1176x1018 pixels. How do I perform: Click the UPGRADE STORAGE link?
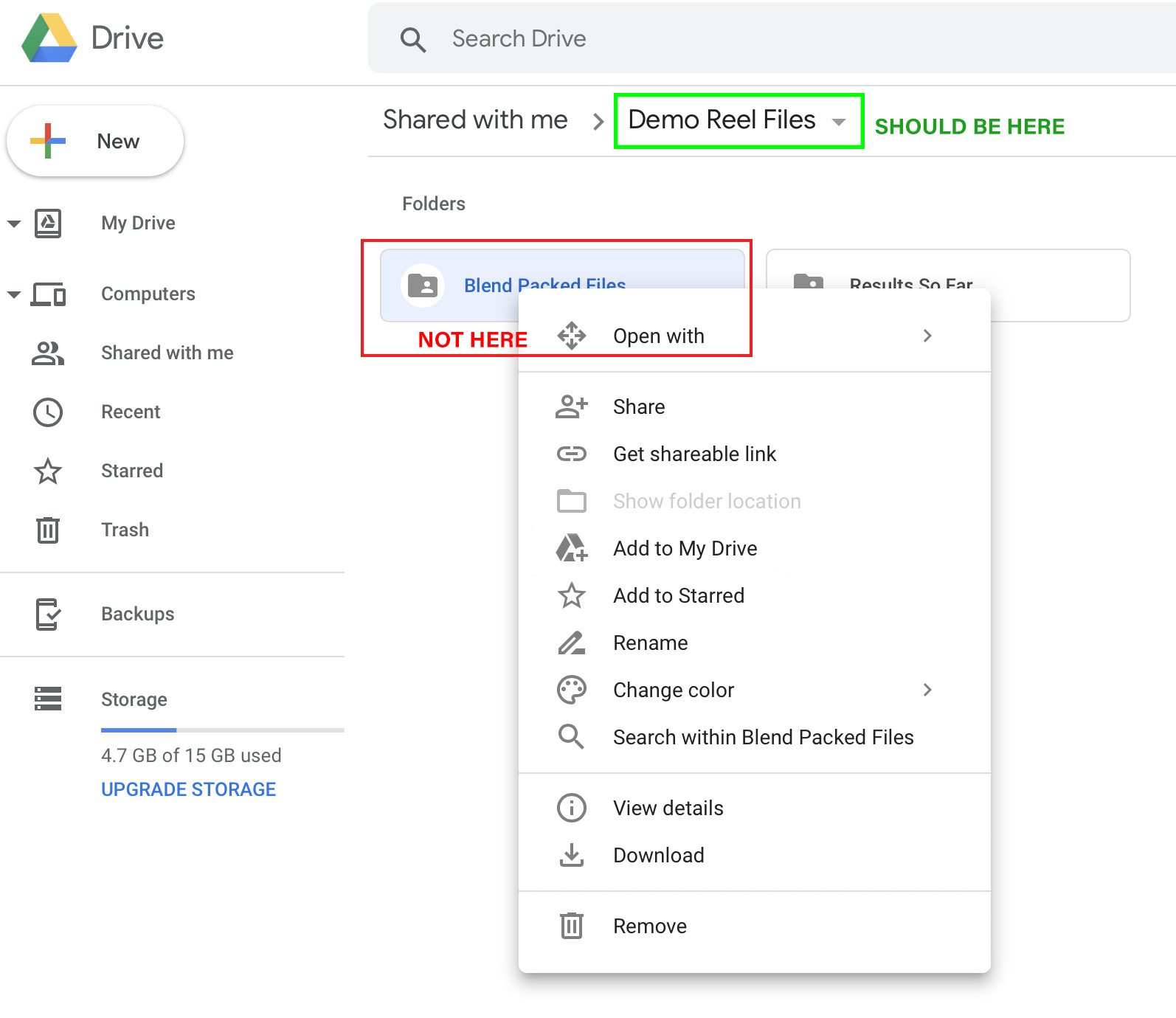188,789
